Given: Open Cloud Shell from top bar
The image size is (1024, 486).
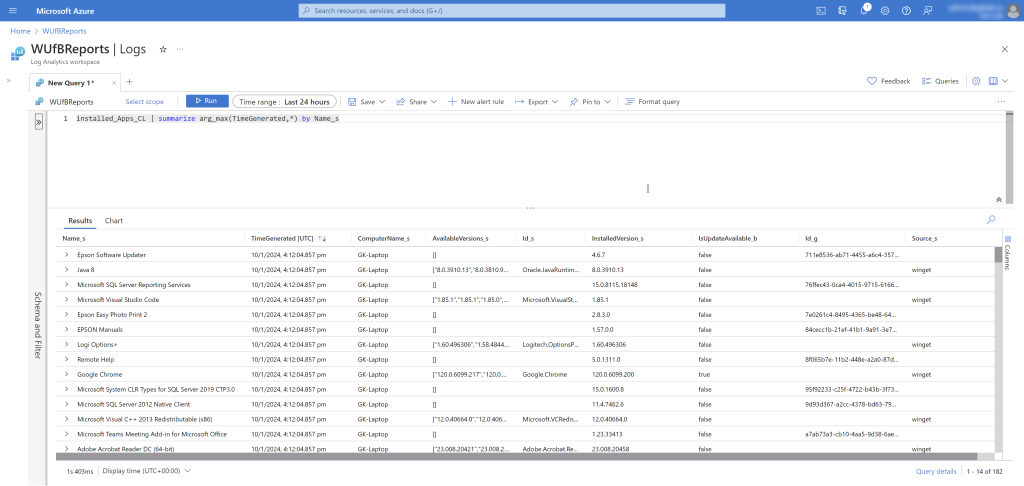Looking at the screenshot, I should coord(822,10).
